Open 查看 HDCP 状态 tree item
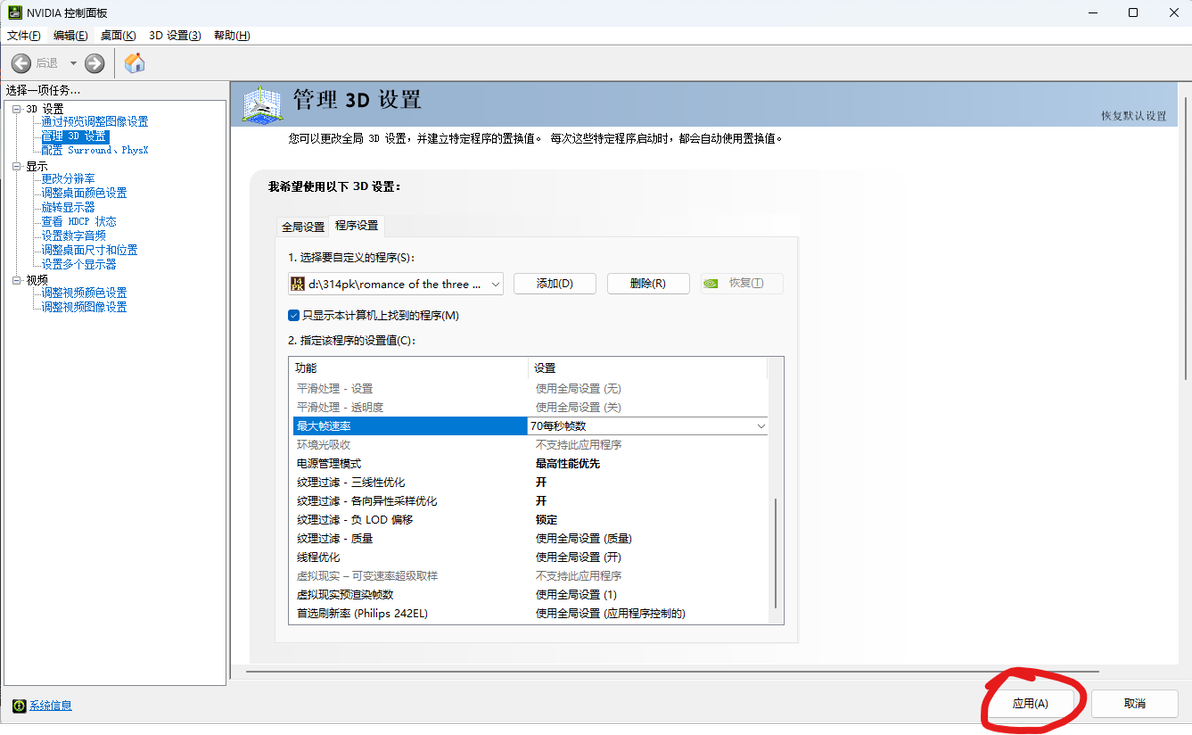 coord(78,221)
